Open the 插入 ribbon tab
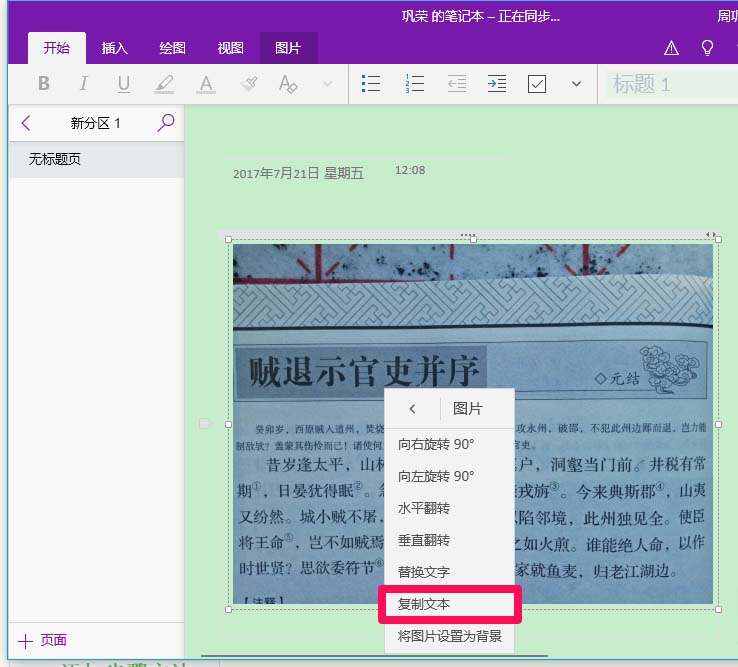738x667 pixels. pos(115,47)
